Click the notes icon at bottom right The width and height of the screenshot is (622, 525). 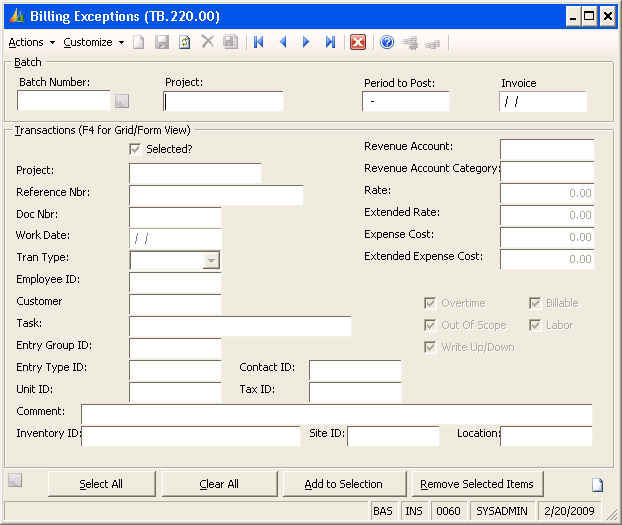pos(597,485)
